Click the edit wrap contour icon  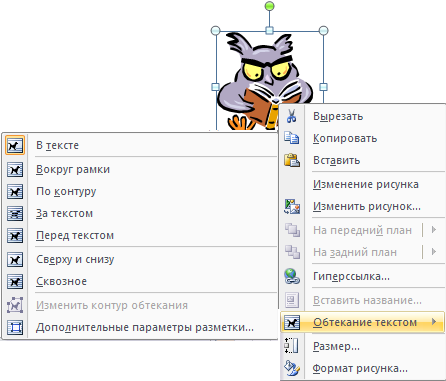click(15, 305)
